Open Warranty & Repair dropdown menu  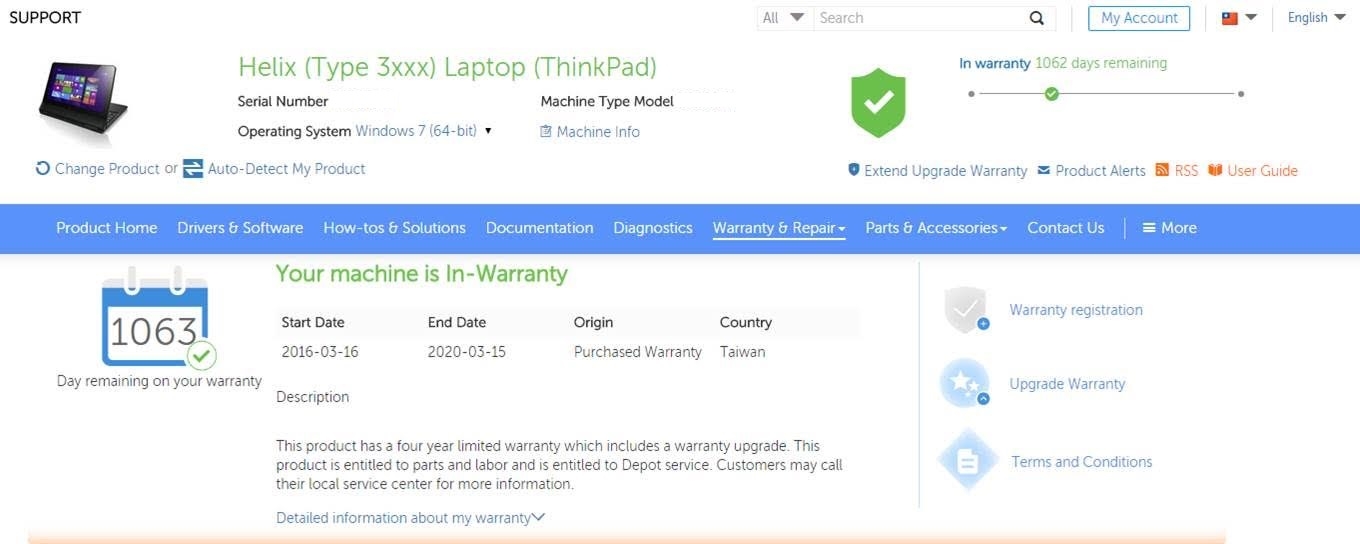(x=779, y=228)
